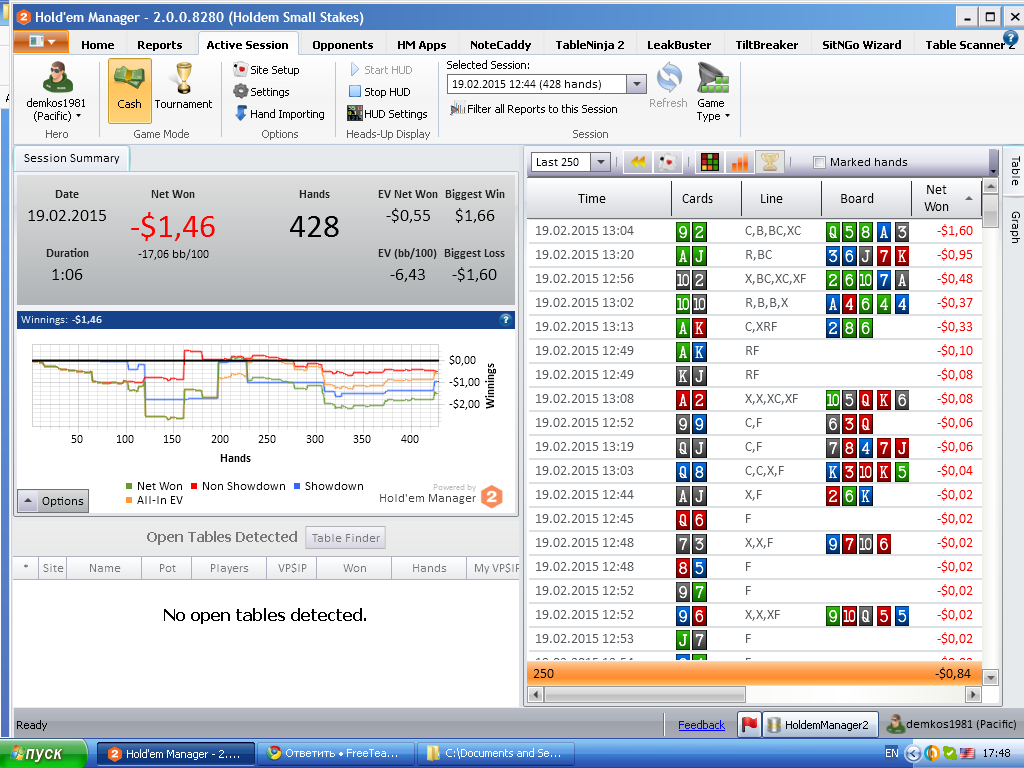Click the orange bar chart icon
1024x768 pixels.
(x=739, y=162)
